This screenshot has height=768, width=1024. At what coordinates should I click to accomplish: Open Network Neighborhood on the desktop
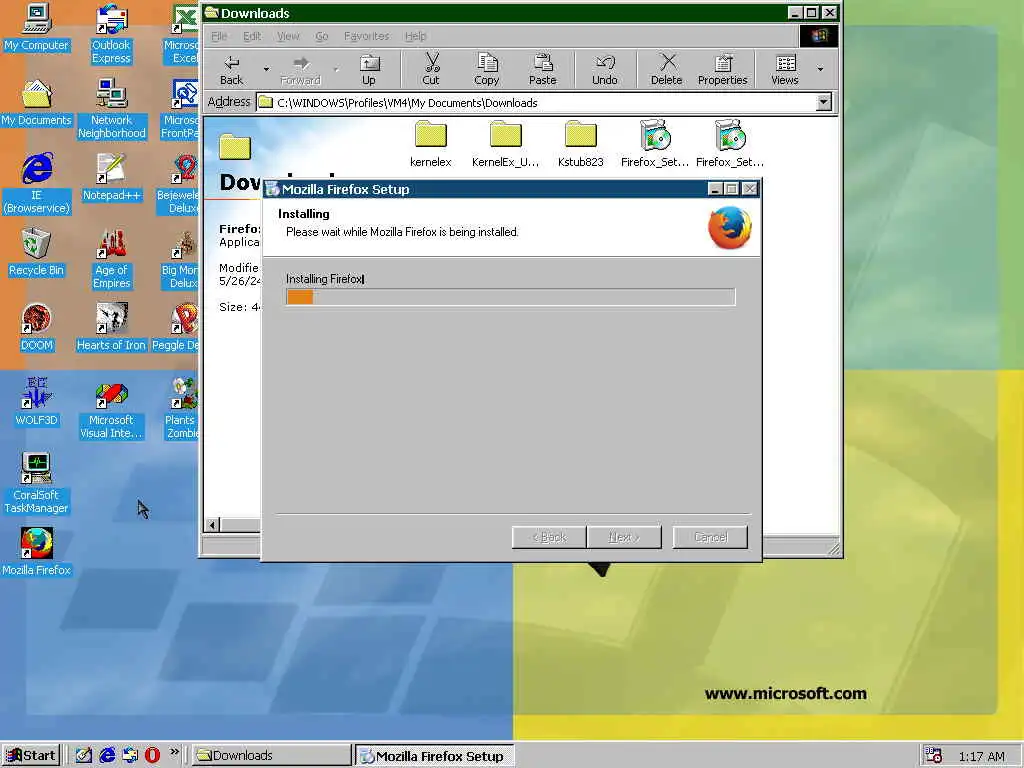pos(111,109)
